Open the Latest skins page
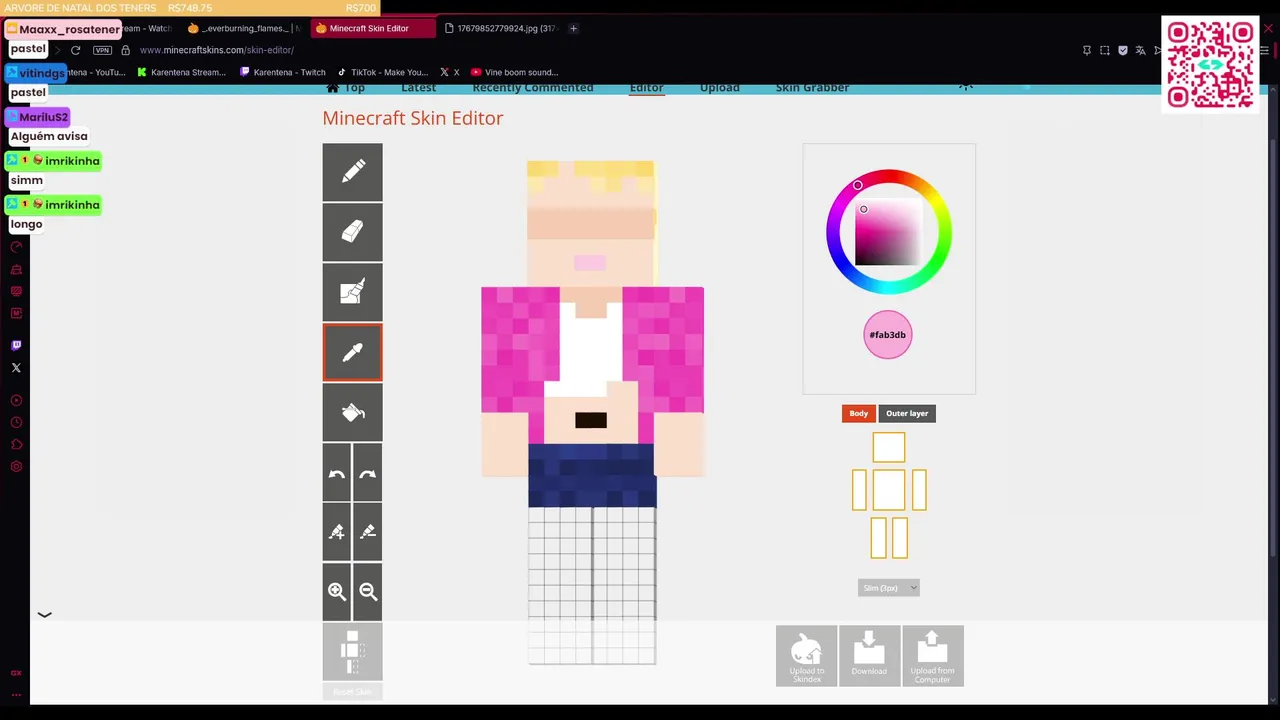1280x720 pixels. tap(418, 88)
